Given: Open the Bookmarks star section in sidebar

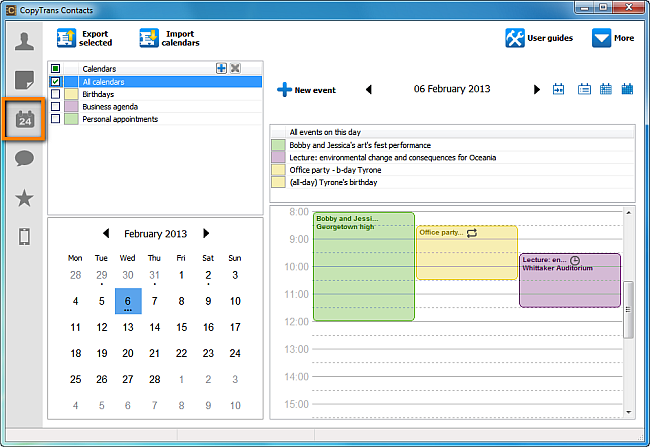Looking at the screenshot, I should pos(24,198).
